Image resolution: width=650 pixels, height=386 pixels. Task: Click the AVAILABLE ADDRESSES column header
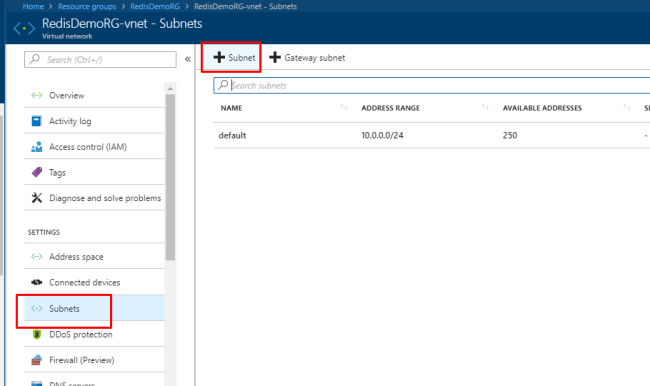pyautogui.click(x=542, y=108)
